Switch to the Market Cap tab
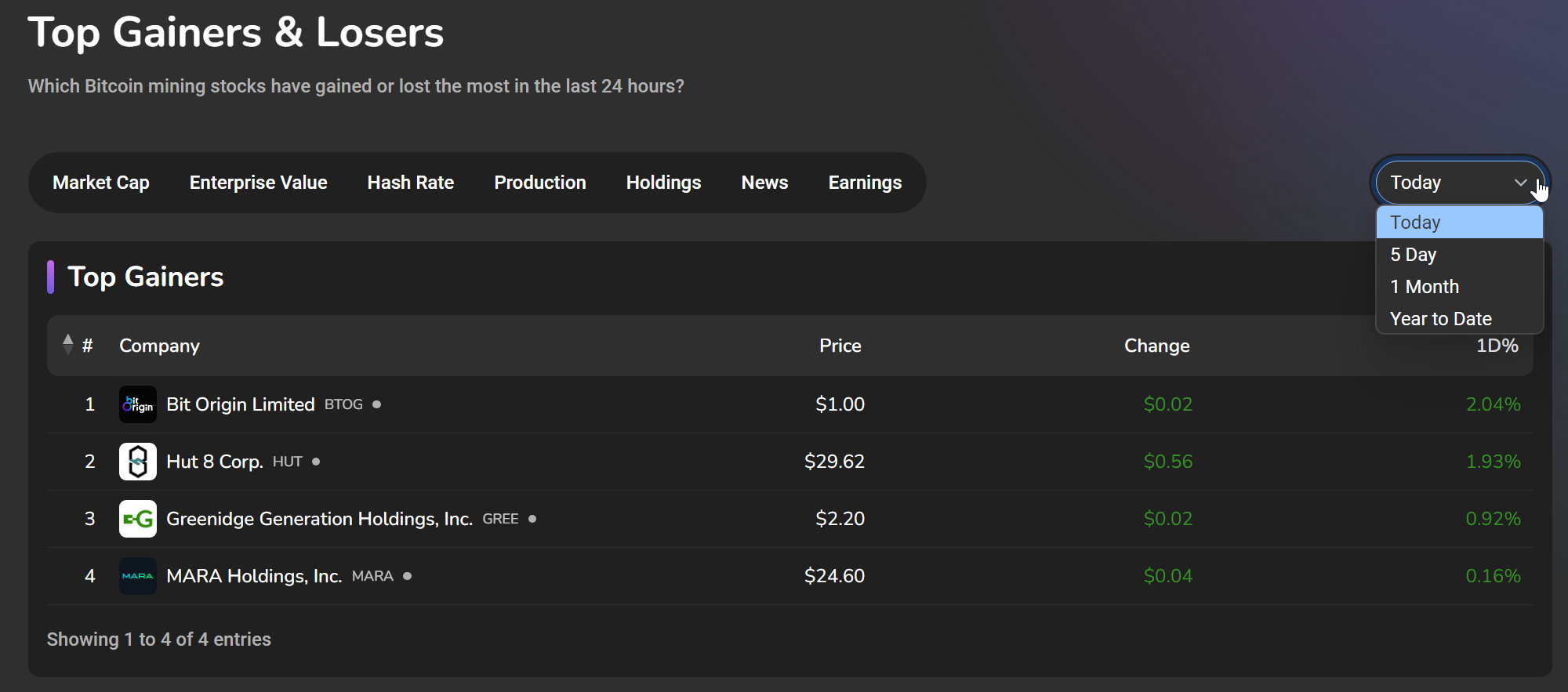Image resolution: width=1568 pixels, height=692 pixels. coord(101,183)
